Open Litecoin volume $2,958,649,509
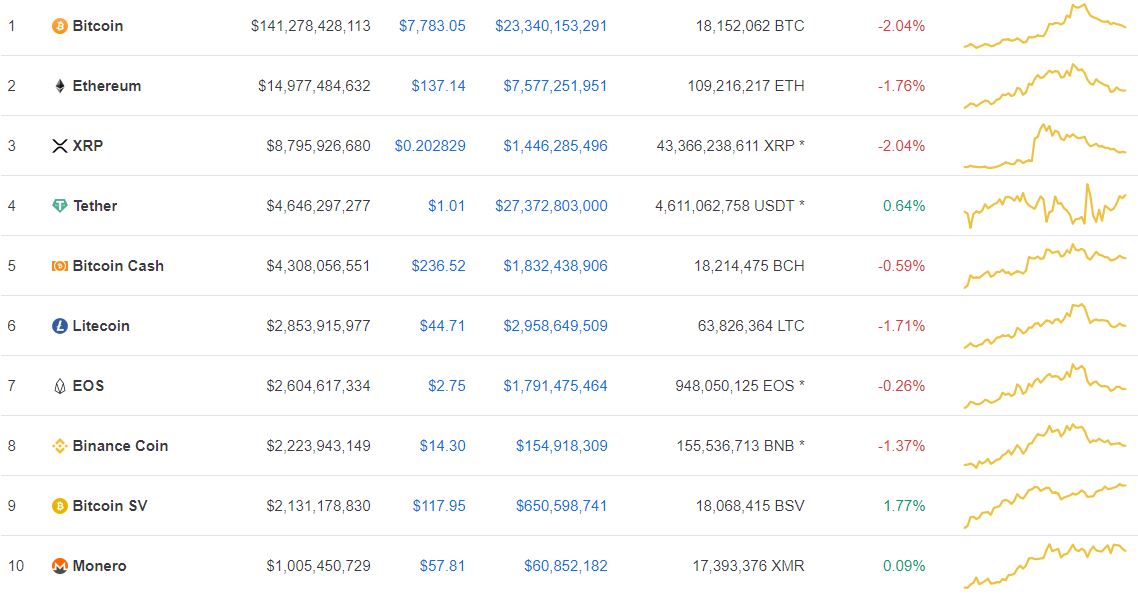 [555, 326]
